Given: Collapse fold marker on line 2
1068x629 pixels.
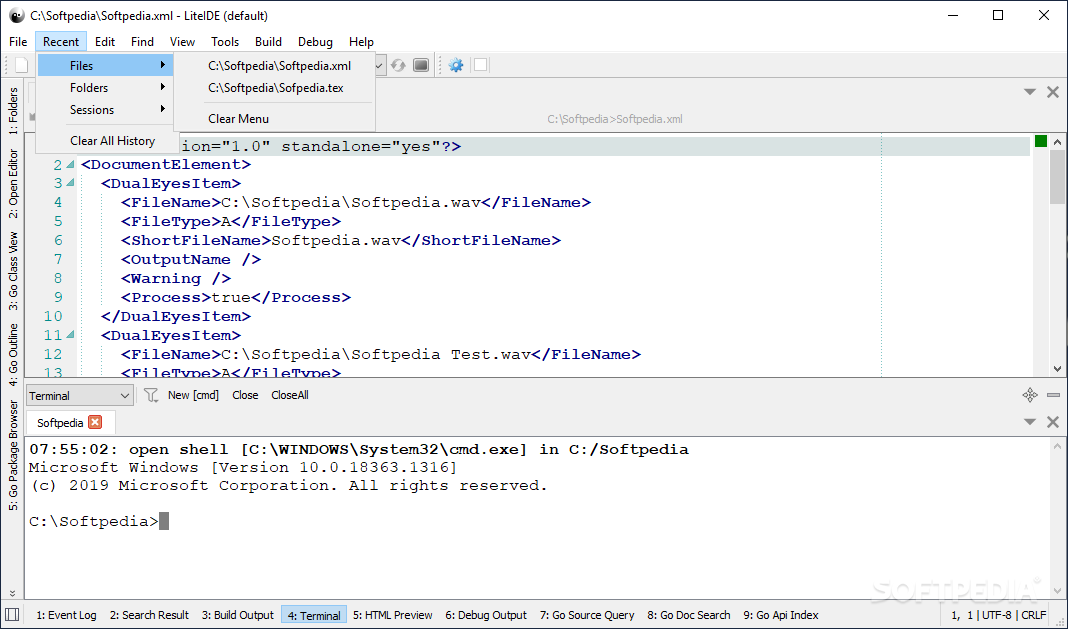Looking at the screenshot, I should [x=70, y=165].
